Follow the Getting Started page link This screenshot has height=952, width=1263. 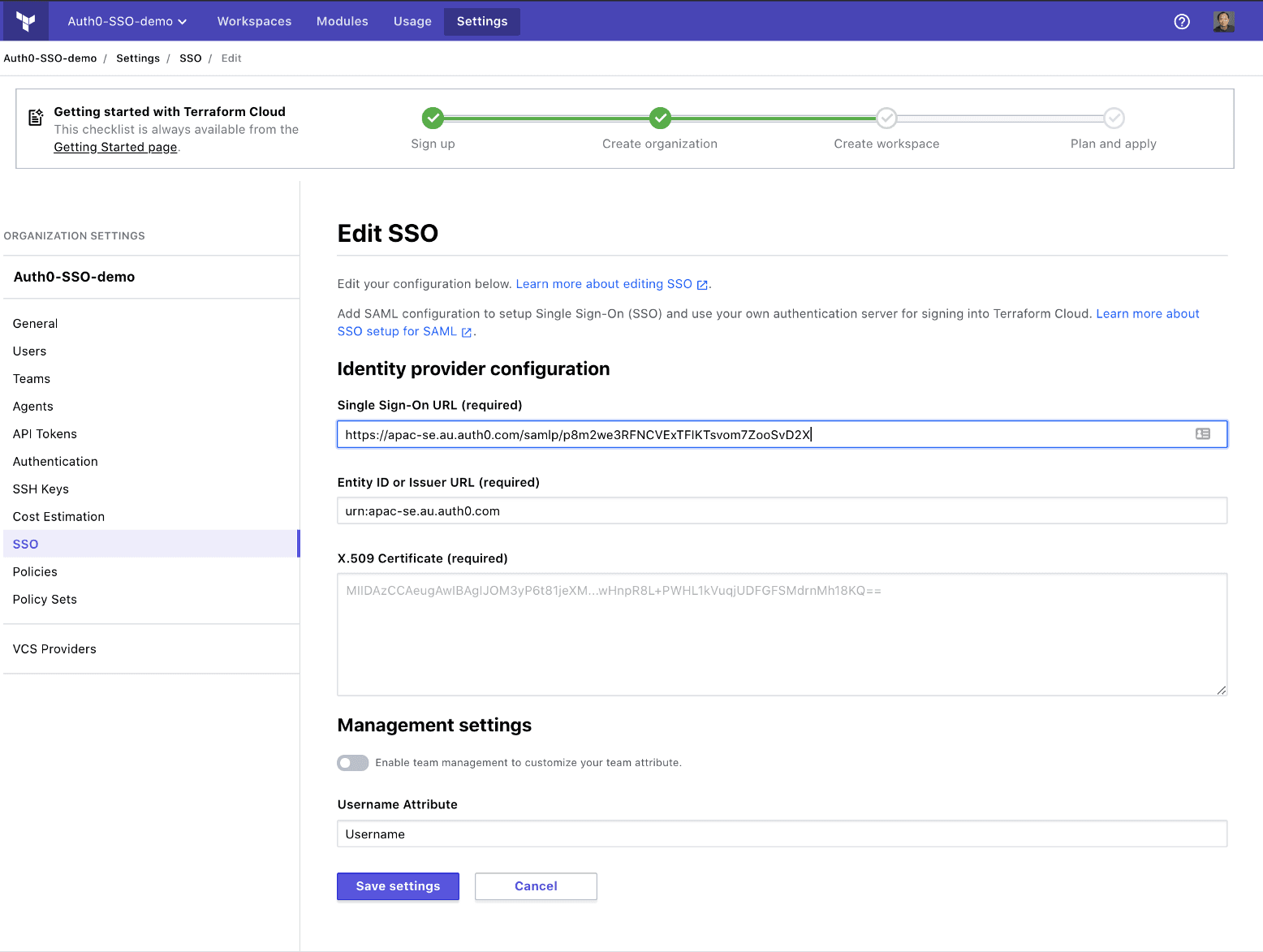pyautogui.click(x=115, y=147)
